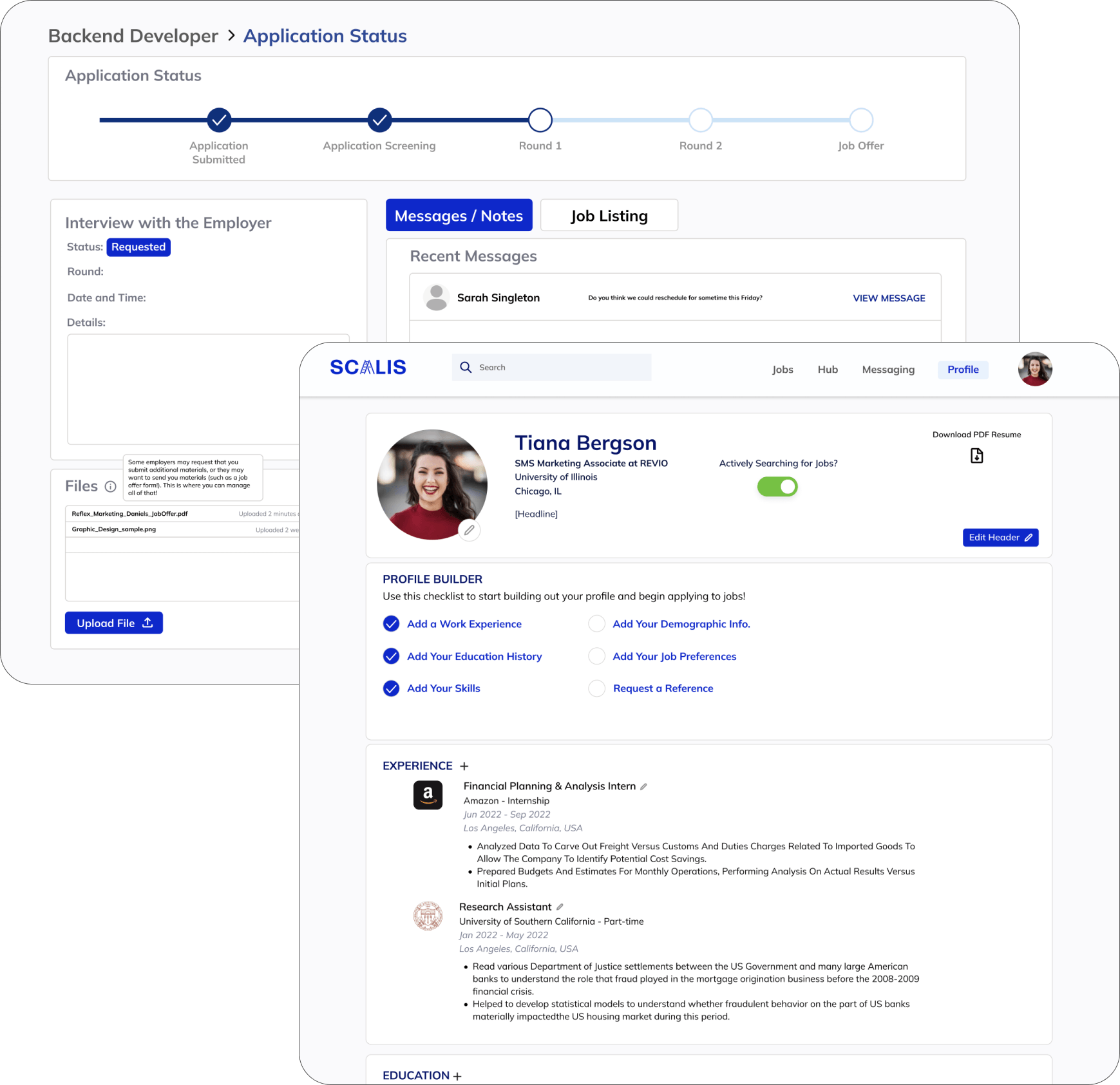Click the [Headline] placeholder text

tap(536, 514)
